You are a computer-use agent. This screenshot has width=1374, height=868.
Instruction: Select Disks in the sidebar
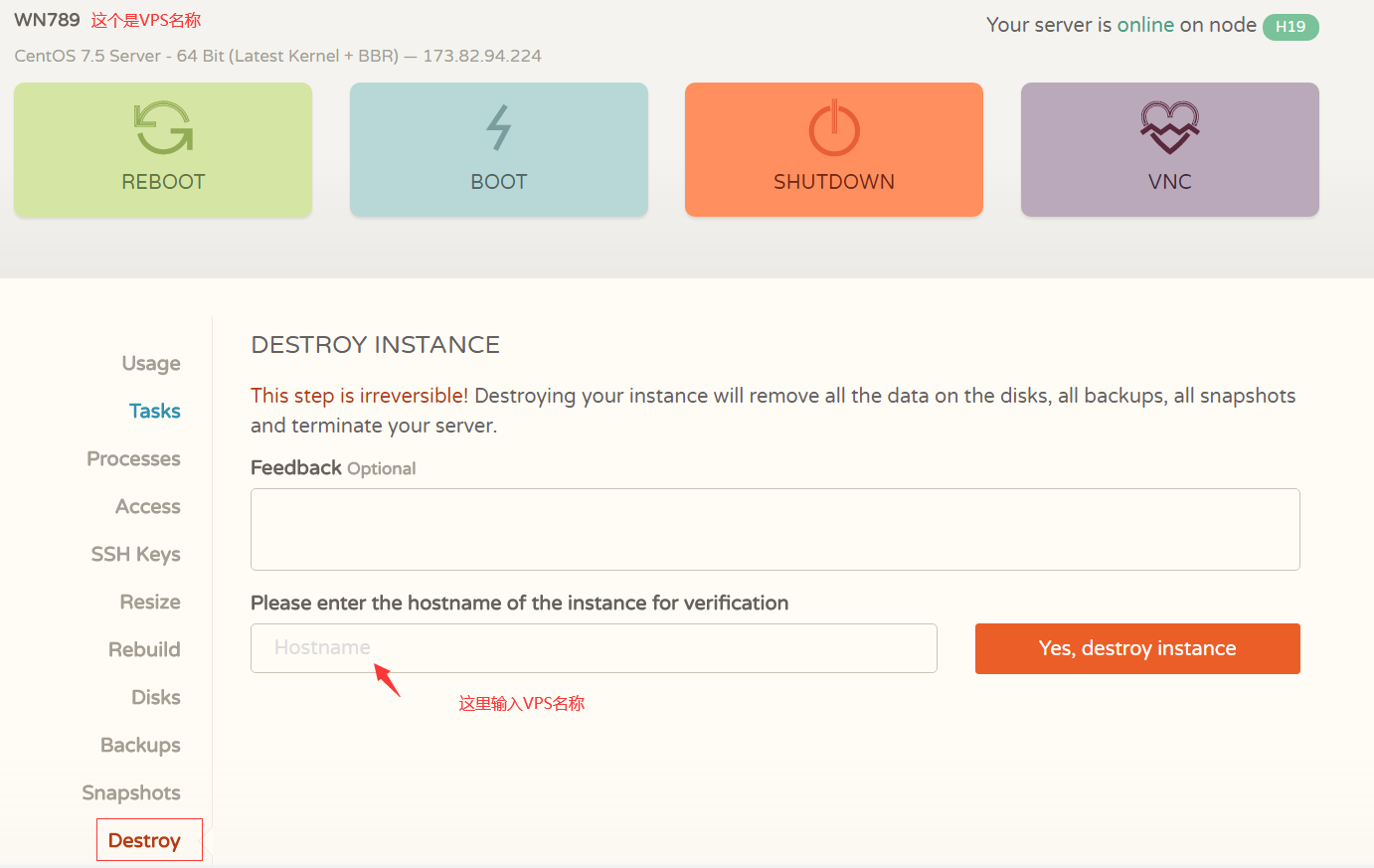point(155,697)
